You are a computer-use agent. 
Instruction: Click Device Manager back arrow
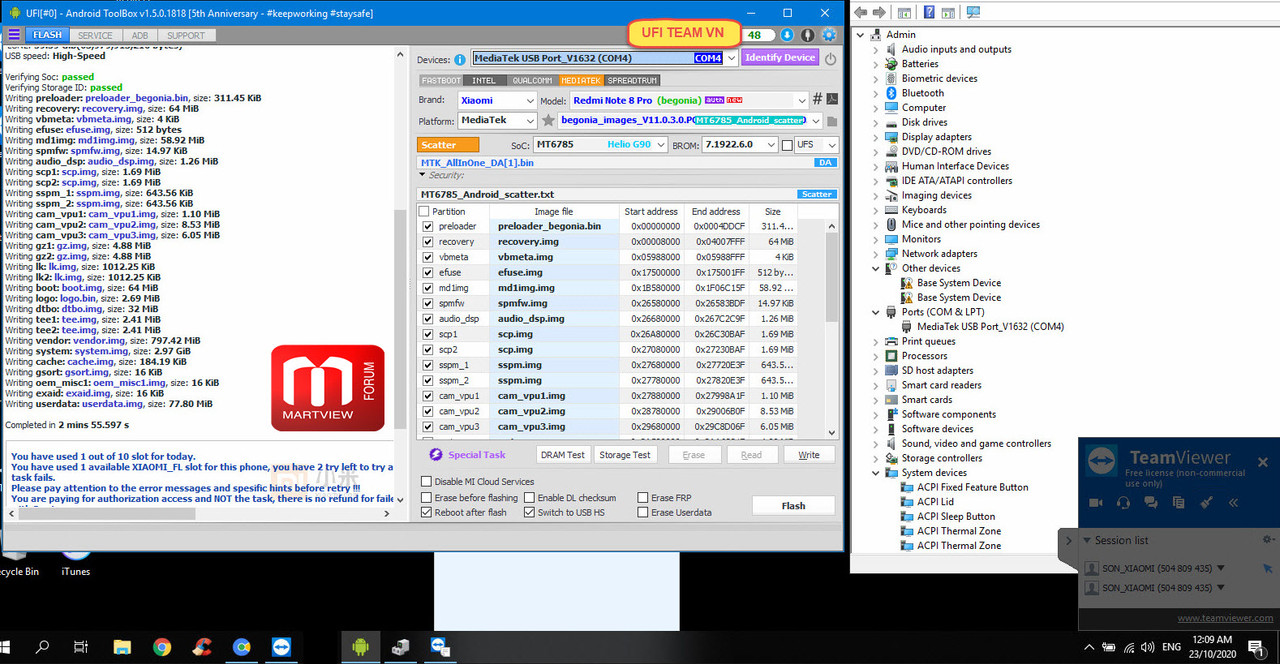(x=862, y=12)
